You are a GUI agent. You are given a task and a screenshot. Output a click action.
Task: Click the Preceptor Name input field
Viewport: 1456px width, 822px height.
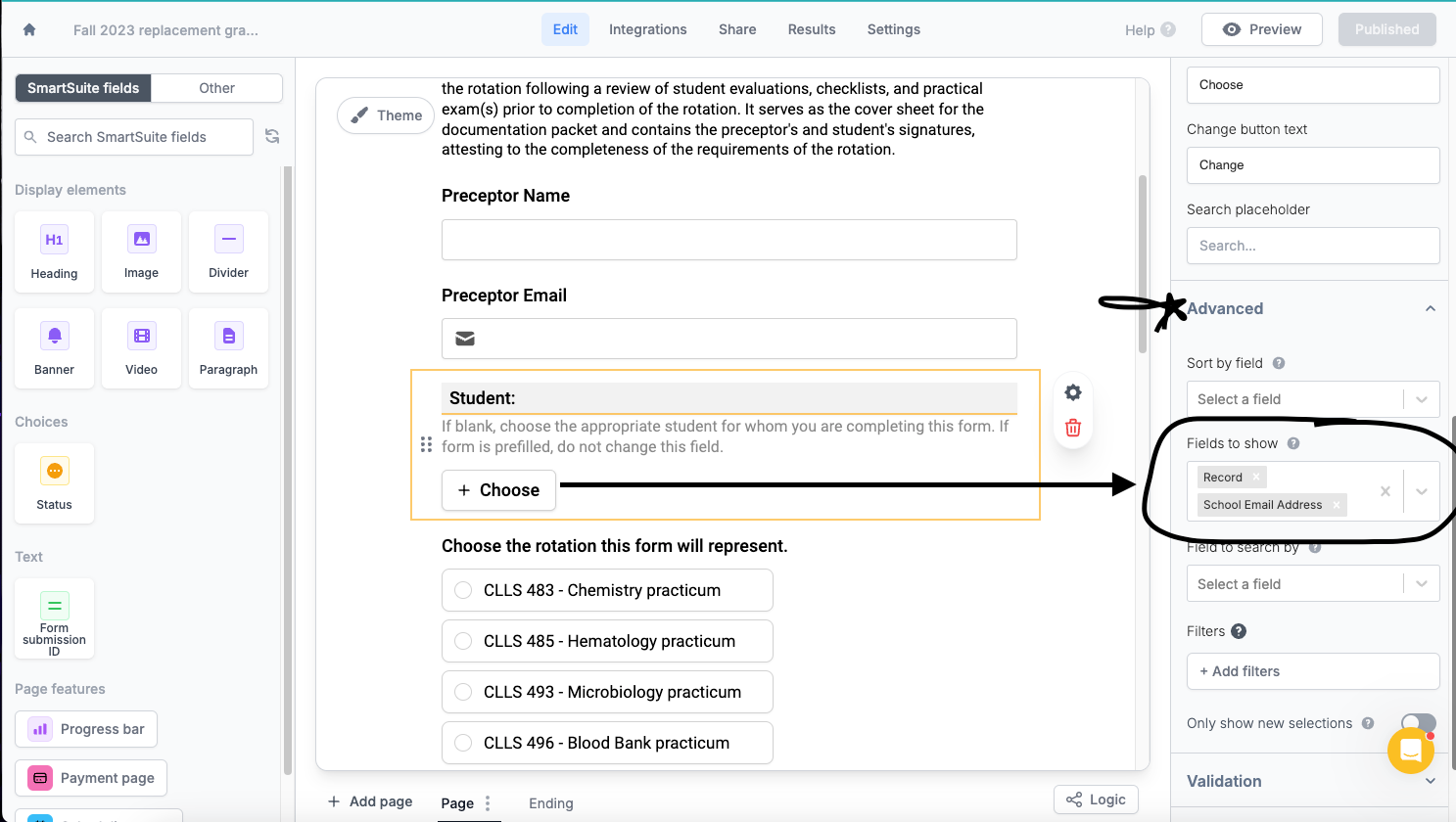728,240
